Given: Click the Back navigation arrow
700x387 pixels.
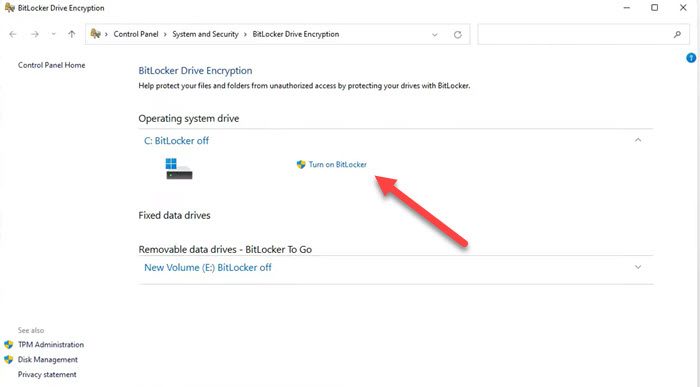Looking at the screenshot, I should [x=13, y=34].
